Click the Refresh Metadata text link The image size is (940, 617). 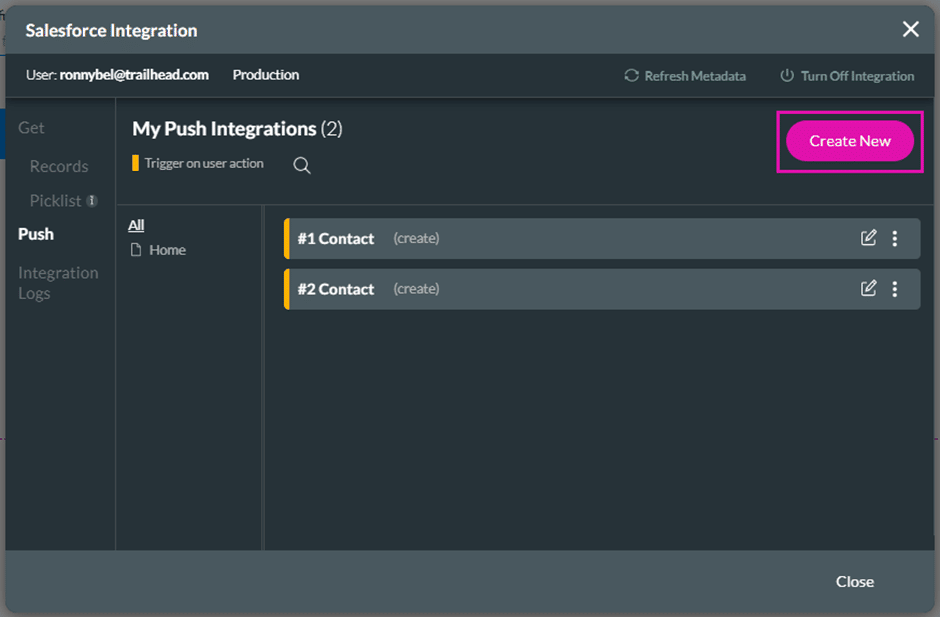coord(695,76)
